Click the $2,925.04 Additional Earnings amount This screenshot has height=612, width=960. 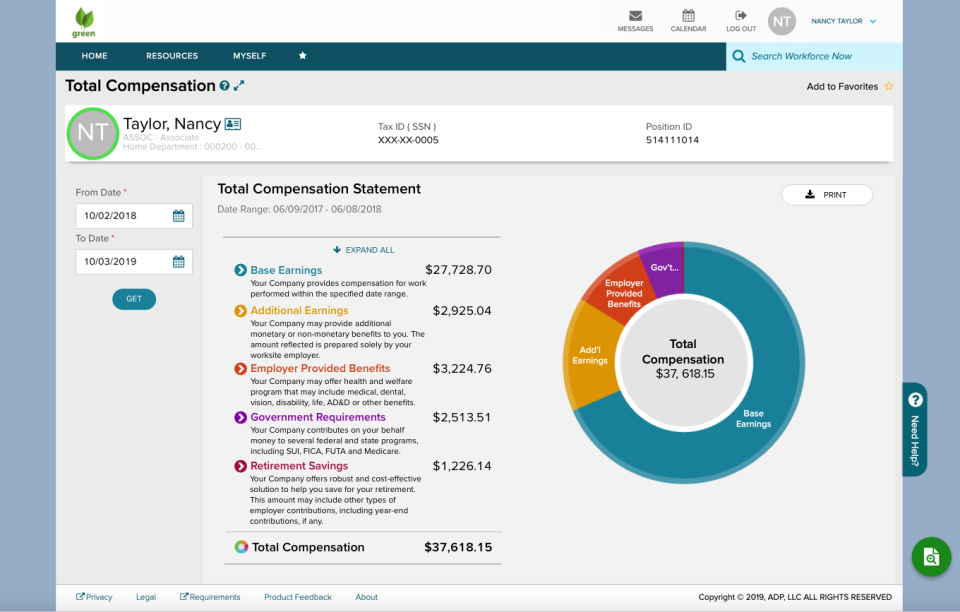[x=462, y=311]
